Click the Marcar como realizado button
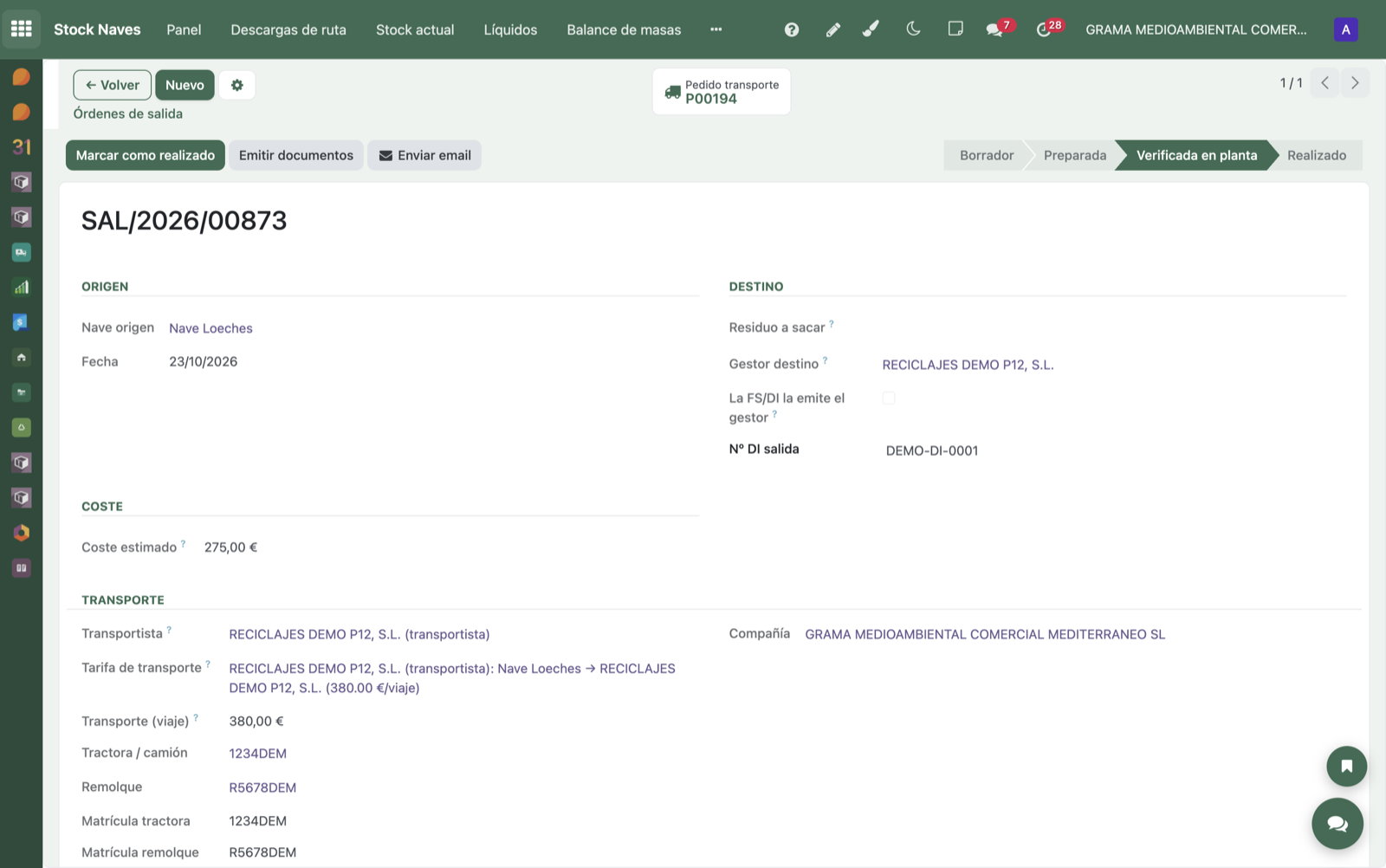 click(146, 155)
